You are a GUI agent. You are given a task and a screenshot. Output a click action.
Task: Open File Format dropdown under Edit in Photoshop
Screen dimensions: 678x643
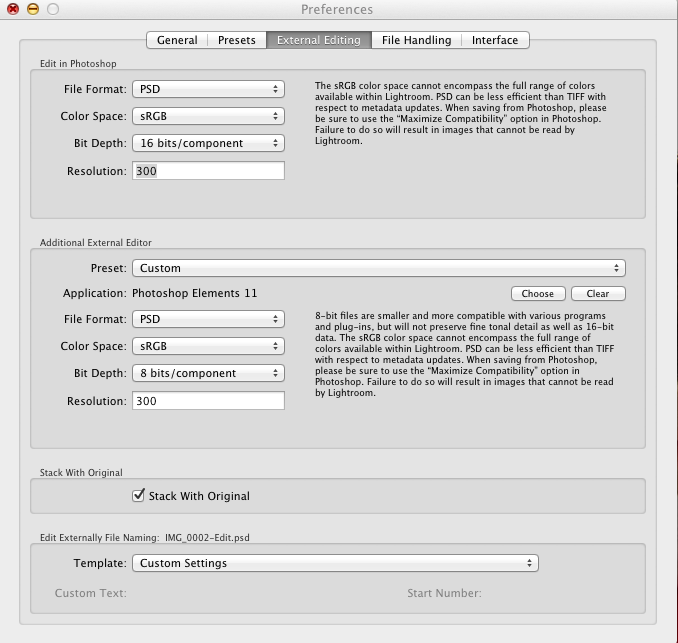pyautogui.click(x=208, y=89)
